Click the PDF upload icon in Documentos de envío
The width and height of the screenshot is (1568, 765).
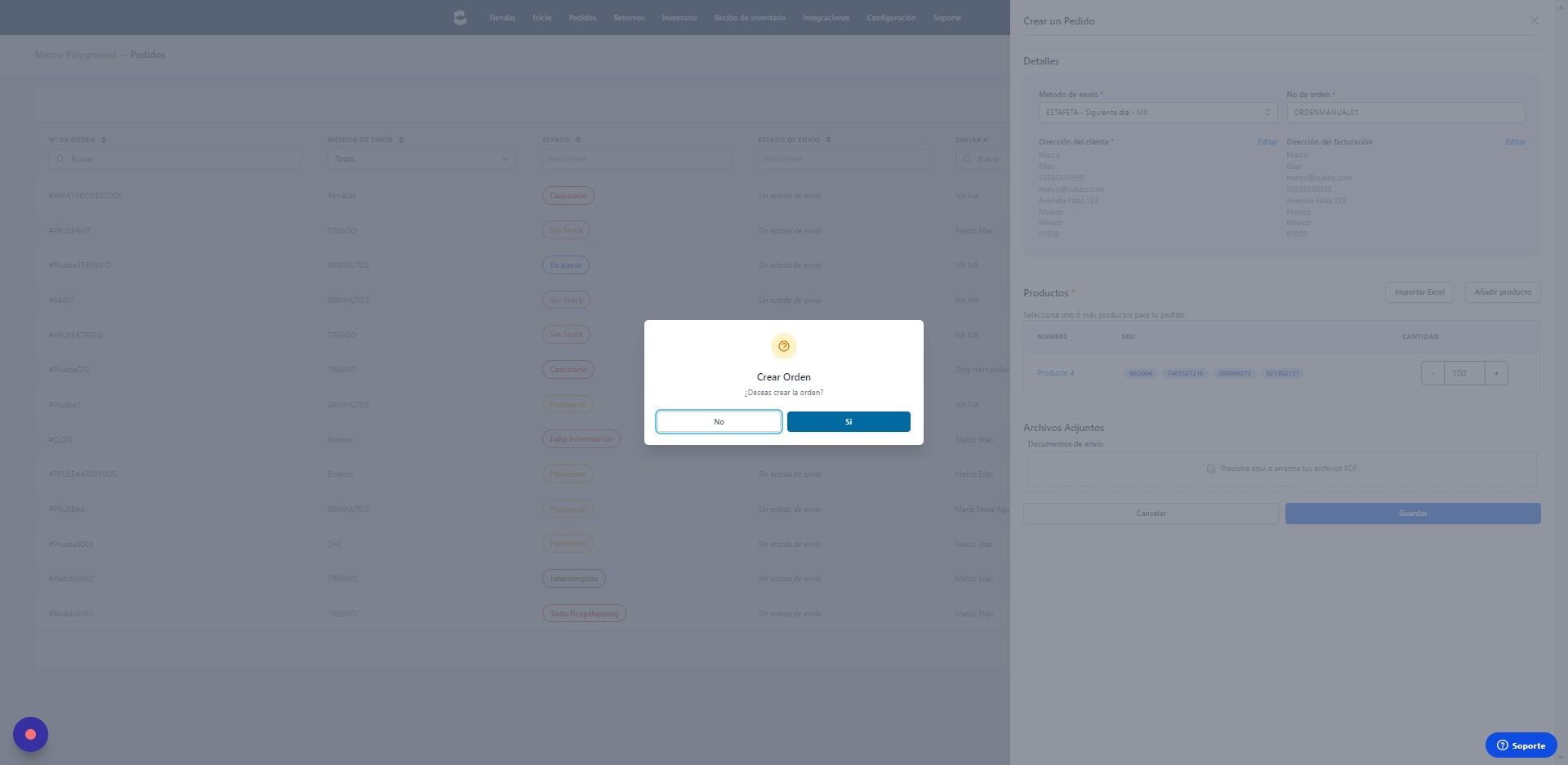[x=1211, y=469]
